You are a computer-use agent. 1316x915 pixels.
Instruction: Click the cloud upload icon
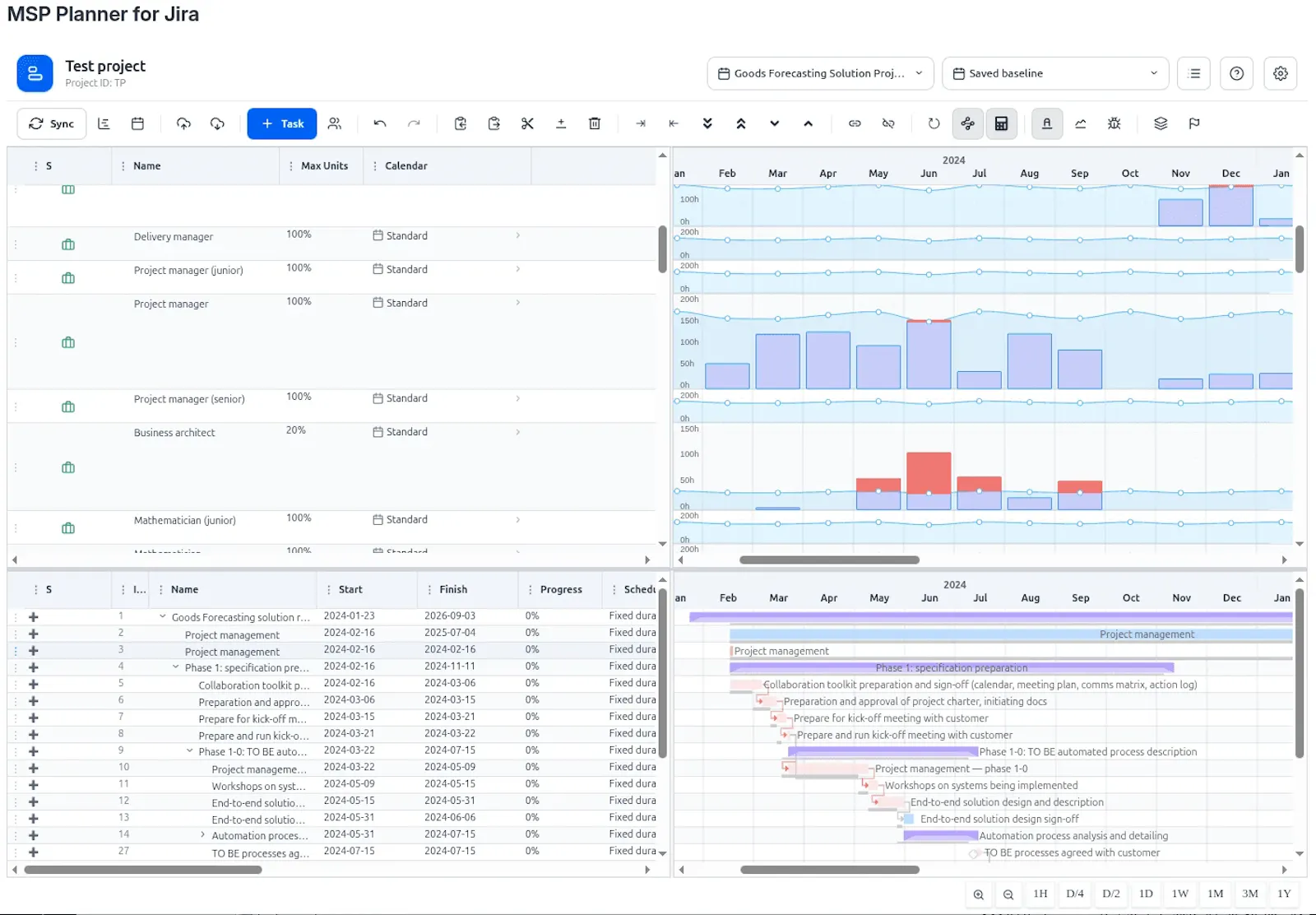click(x=183, y=123)
